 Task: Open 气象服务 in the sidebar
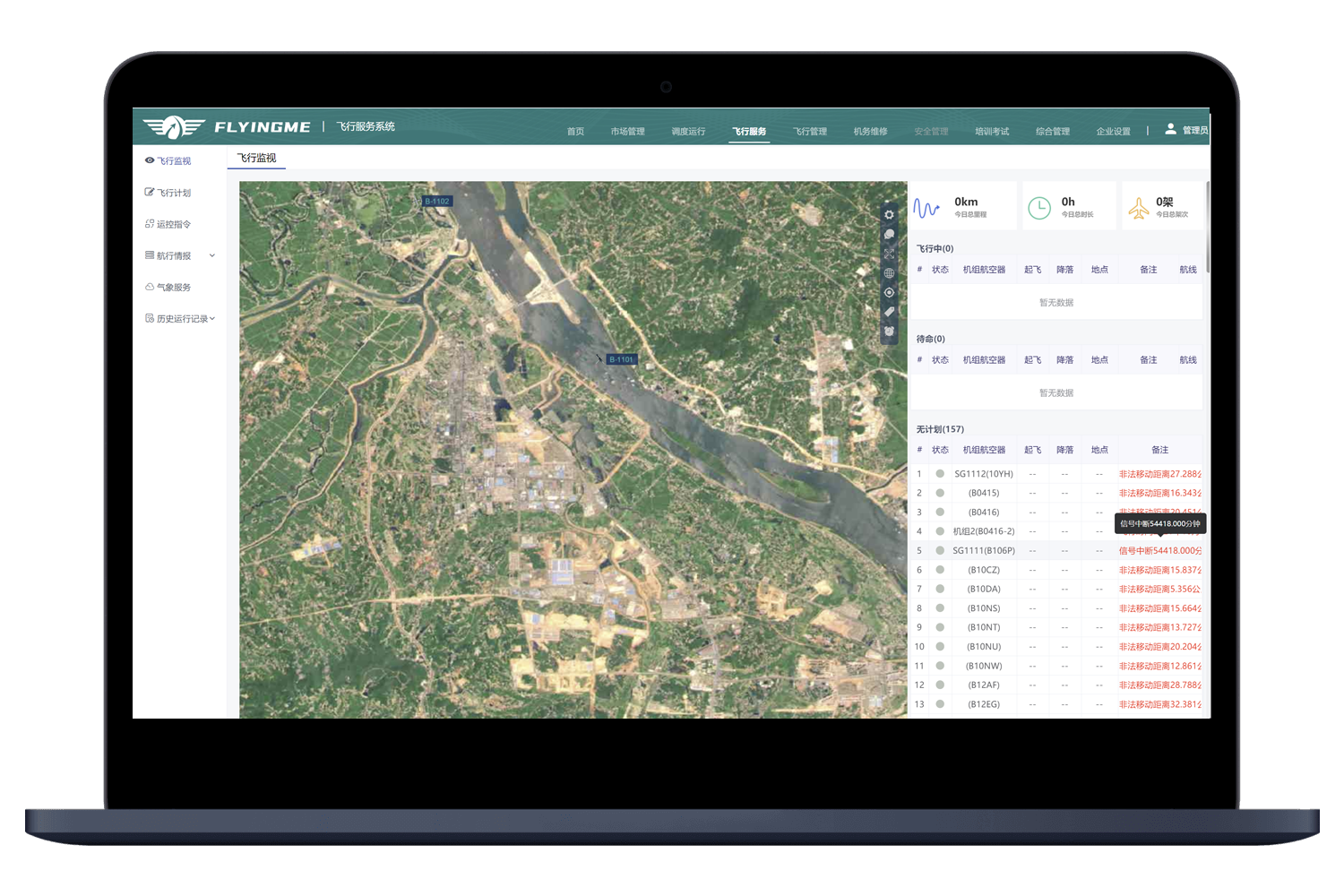click(x=174, y=288)
